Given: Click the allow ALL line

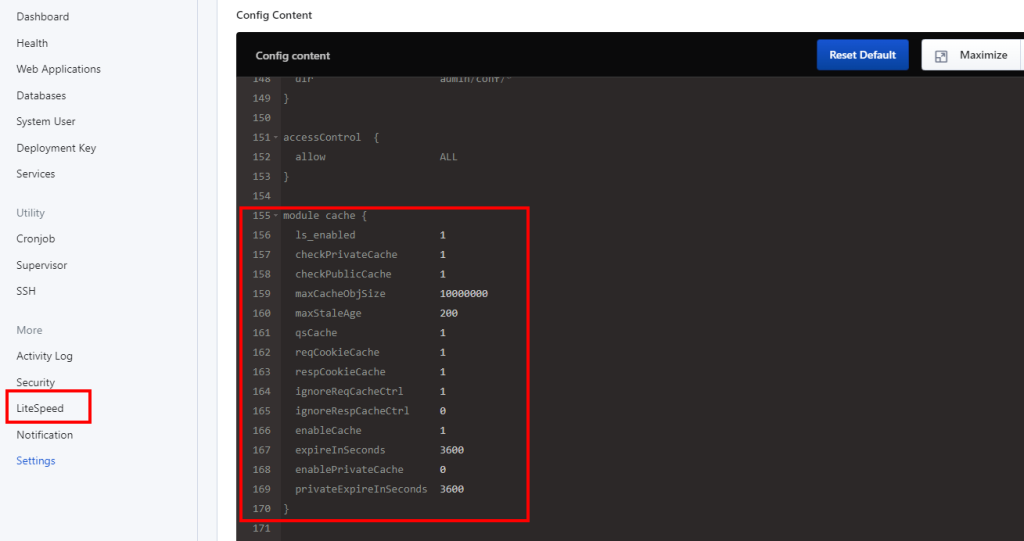Looking at the screenshot, I should (376, 157).
